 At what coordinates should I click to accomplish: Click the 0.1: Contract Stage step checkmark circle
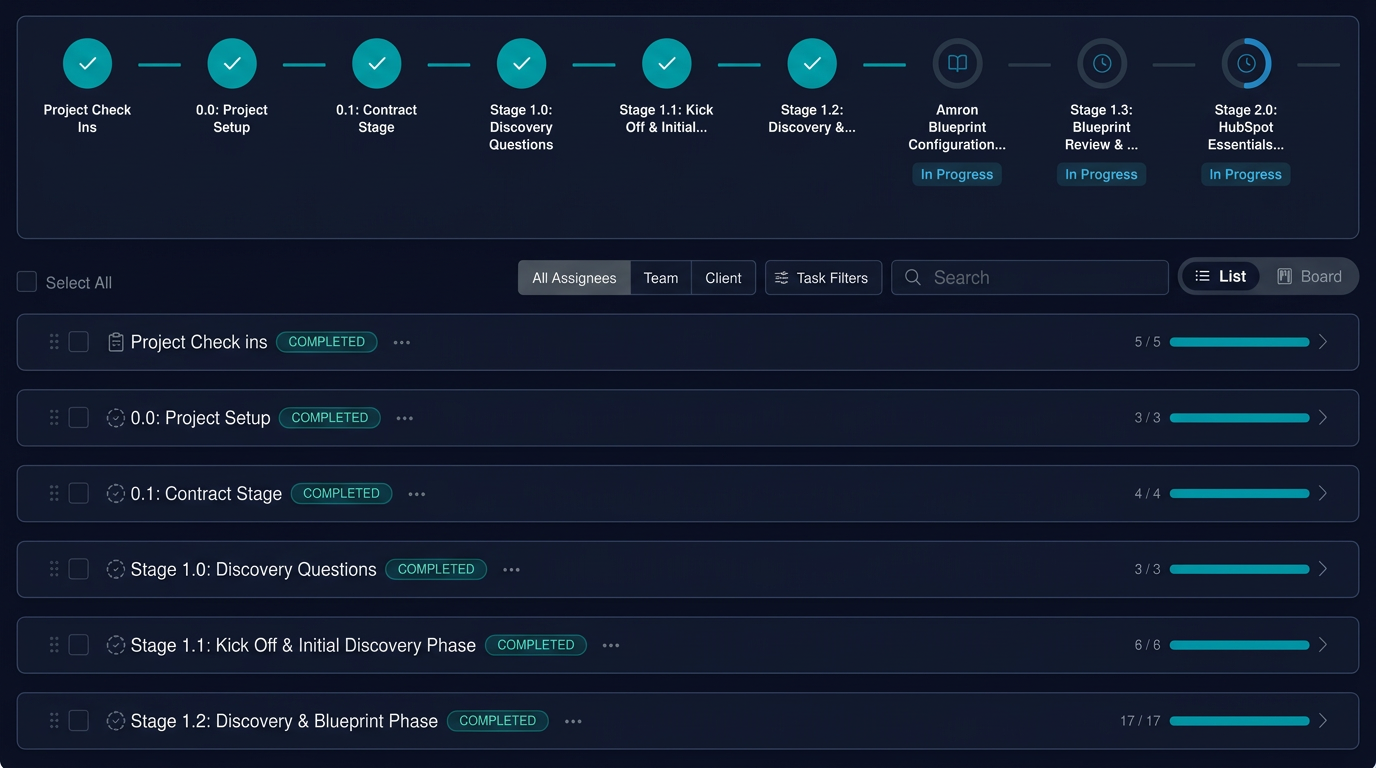pyautogui.click(x=377, y=64)
